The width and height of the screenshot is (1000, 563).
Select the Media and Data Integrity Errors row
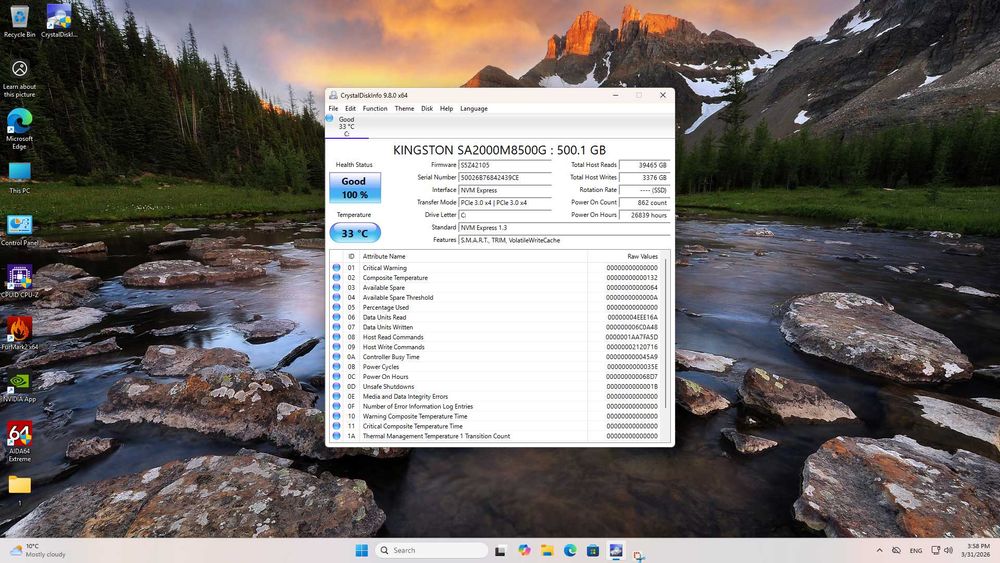[x=497, y=397]
